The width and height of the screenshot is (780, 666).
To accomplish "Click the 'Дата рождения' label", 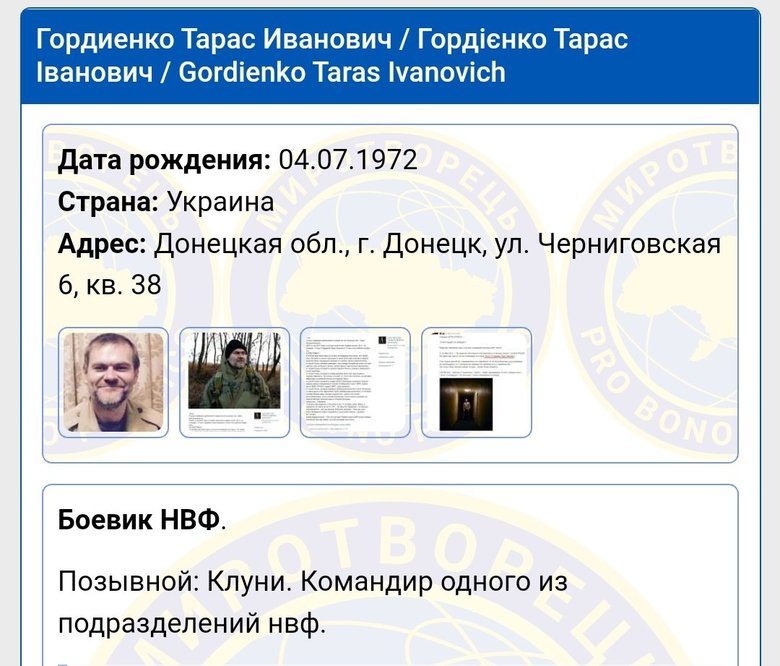I will pyautogui.click(x=164, y=160).
